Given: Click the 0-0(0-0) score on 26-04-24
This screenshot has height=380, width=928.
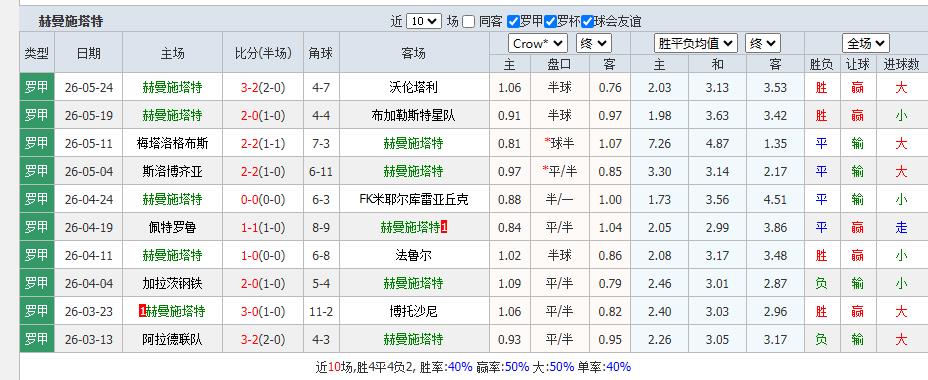Looking at the screenshot, I should tap(263, 199).
